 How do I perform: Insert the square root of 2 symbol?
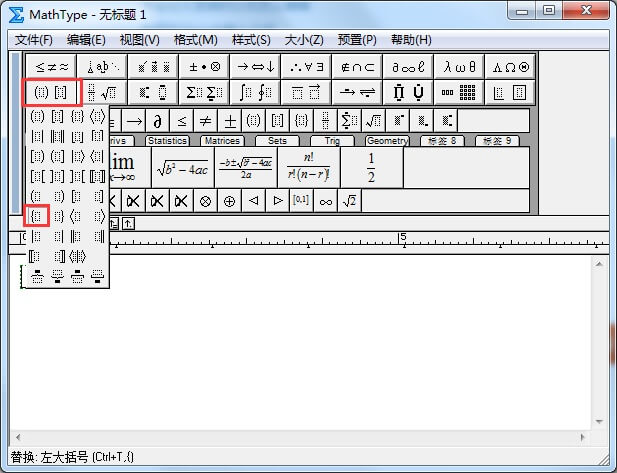(350, 201)
